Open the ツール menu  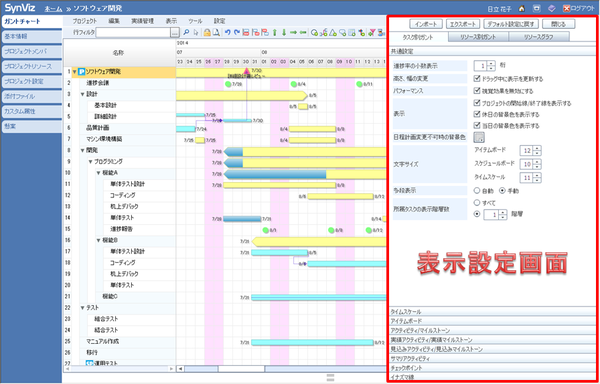point(195,21)
